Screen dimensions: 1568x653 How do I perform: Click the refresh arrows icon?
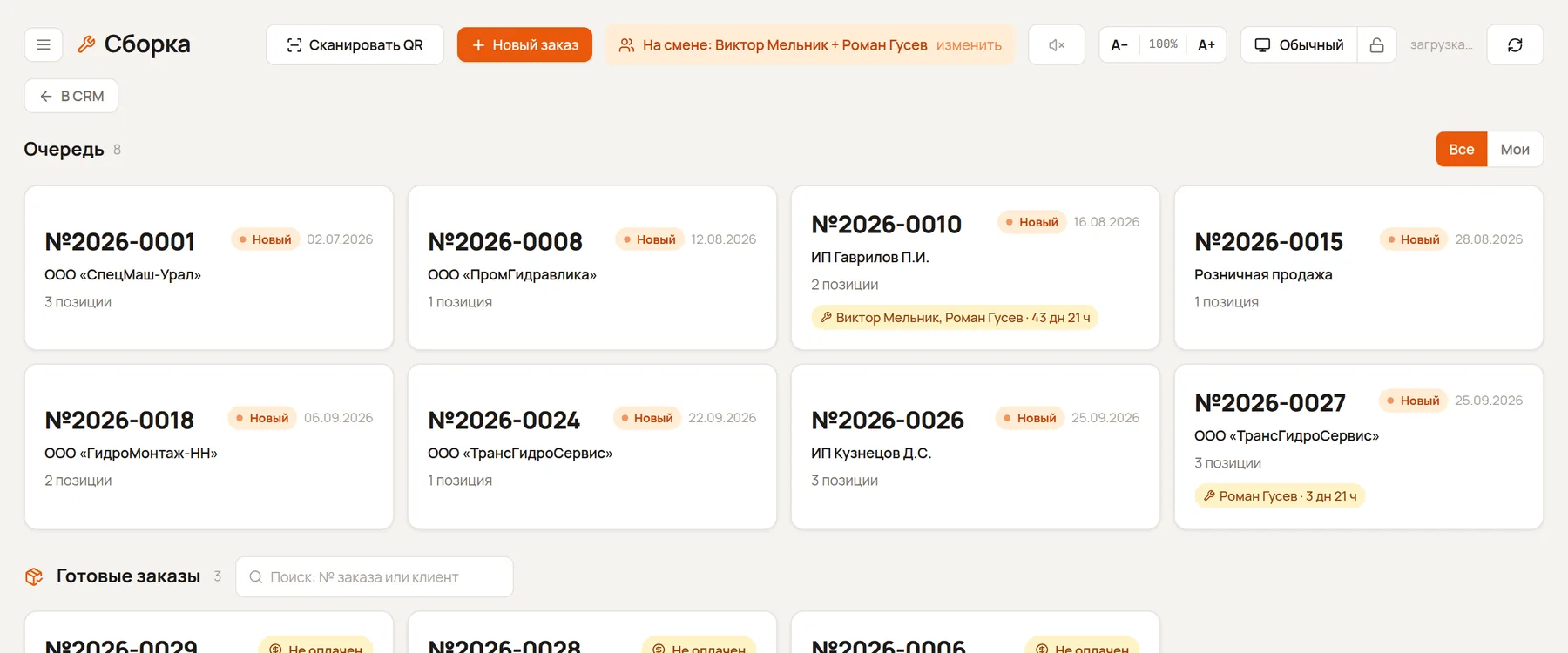pos(1515,44)
